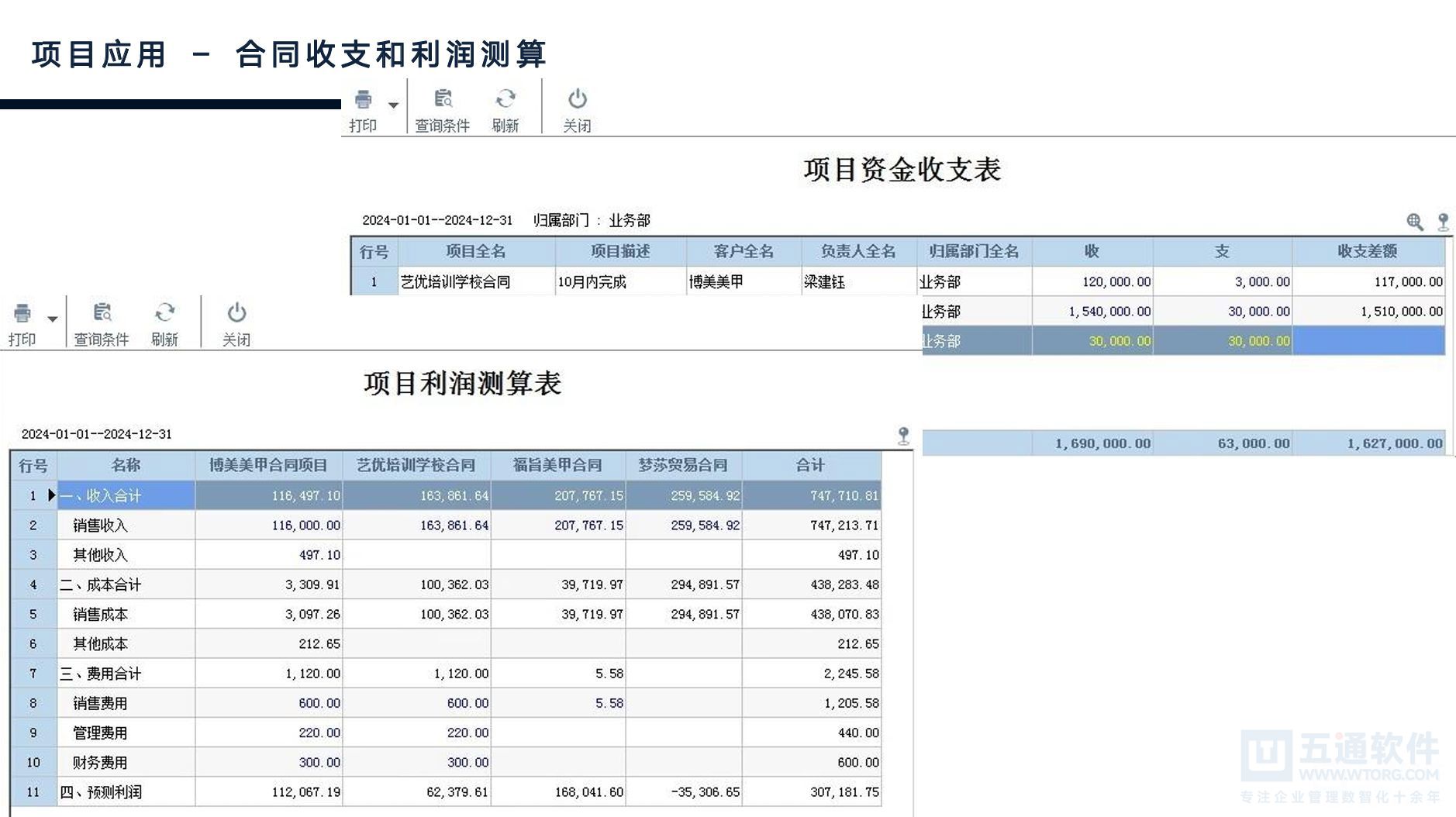The image size is (1456, 817).
Task: Click the Print icon in cash flow report toolbar
Action: pos(364,99)
